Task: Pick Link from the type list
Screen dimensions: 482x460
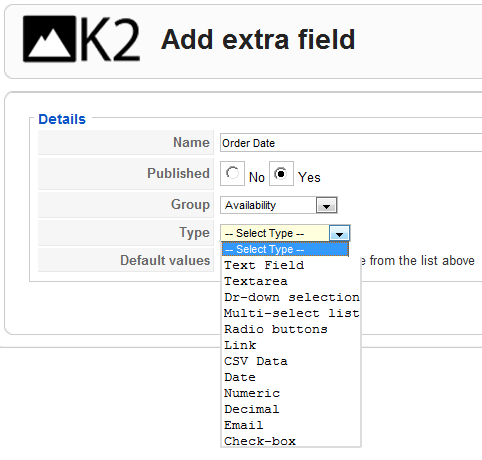Action: coord(291,345)
